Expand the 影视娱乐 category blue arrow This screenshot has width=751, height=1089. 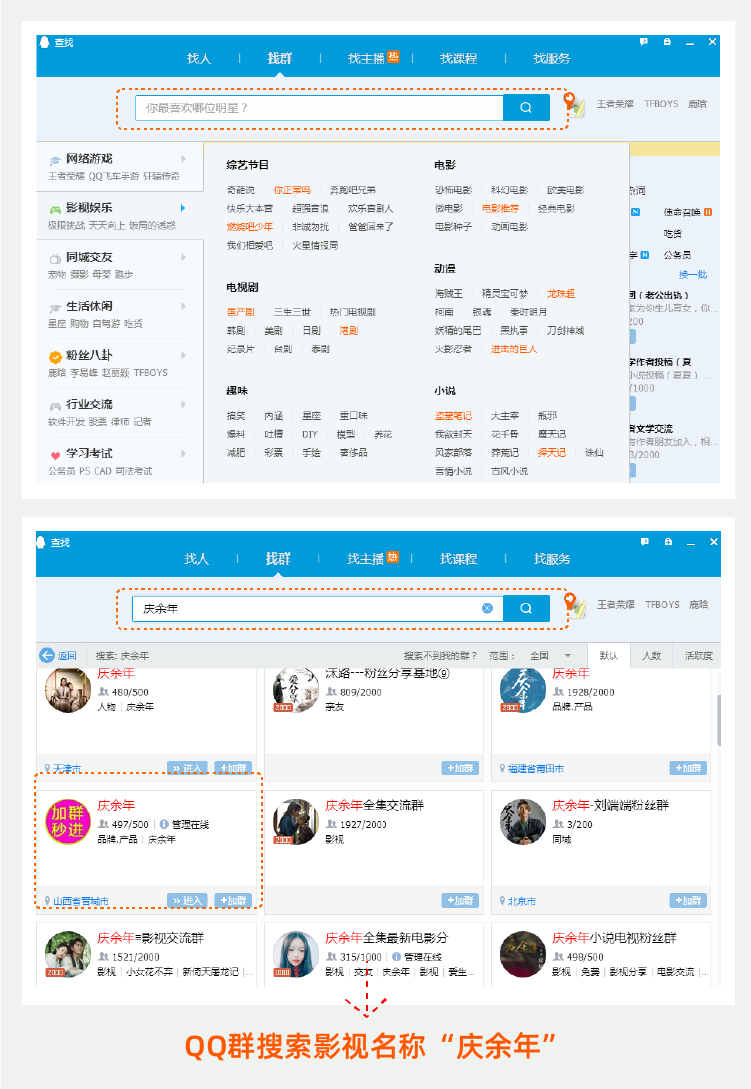183,208
